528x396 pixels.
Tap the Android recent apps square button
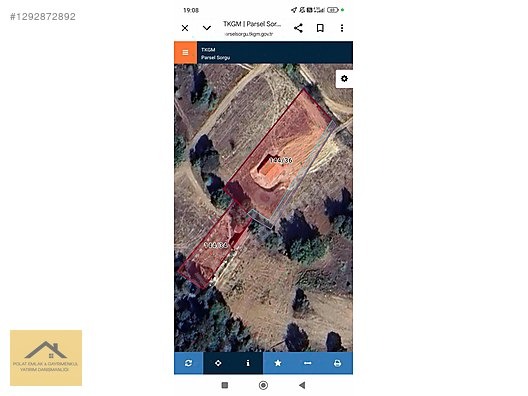pos(225,385)
